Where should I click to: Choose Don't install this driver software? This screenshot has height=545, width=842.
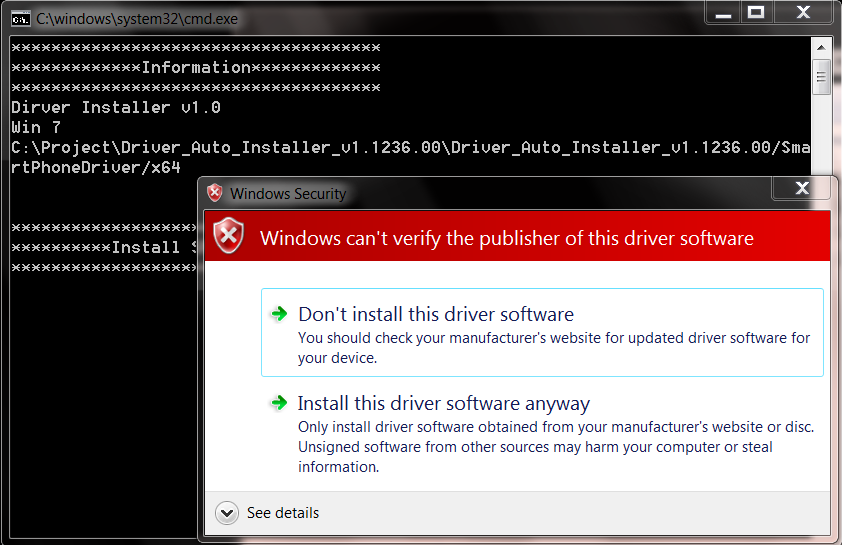pyautogui.click(x=436, y=314)
